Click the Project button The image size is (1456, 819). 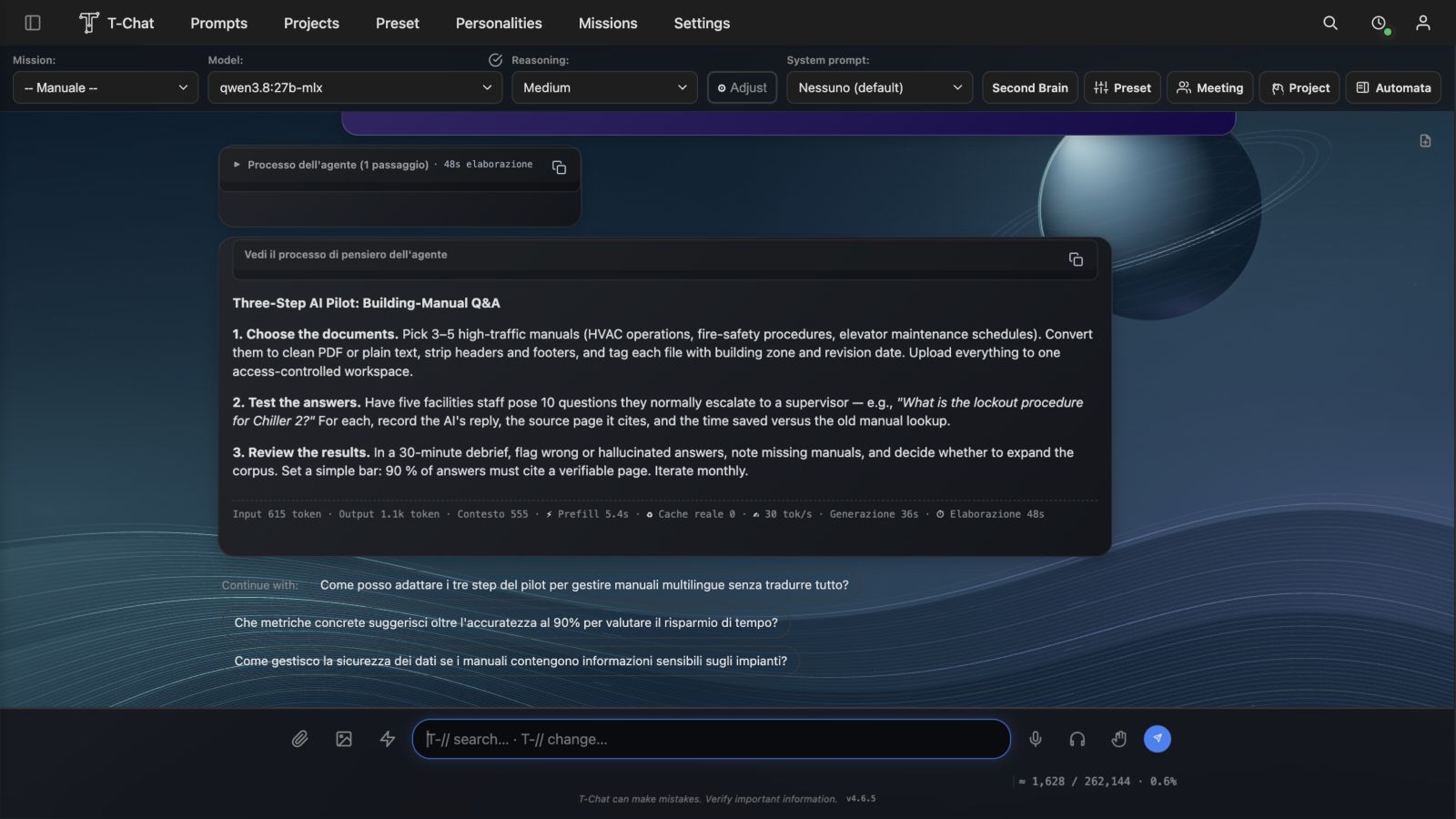pos(1299,87)
